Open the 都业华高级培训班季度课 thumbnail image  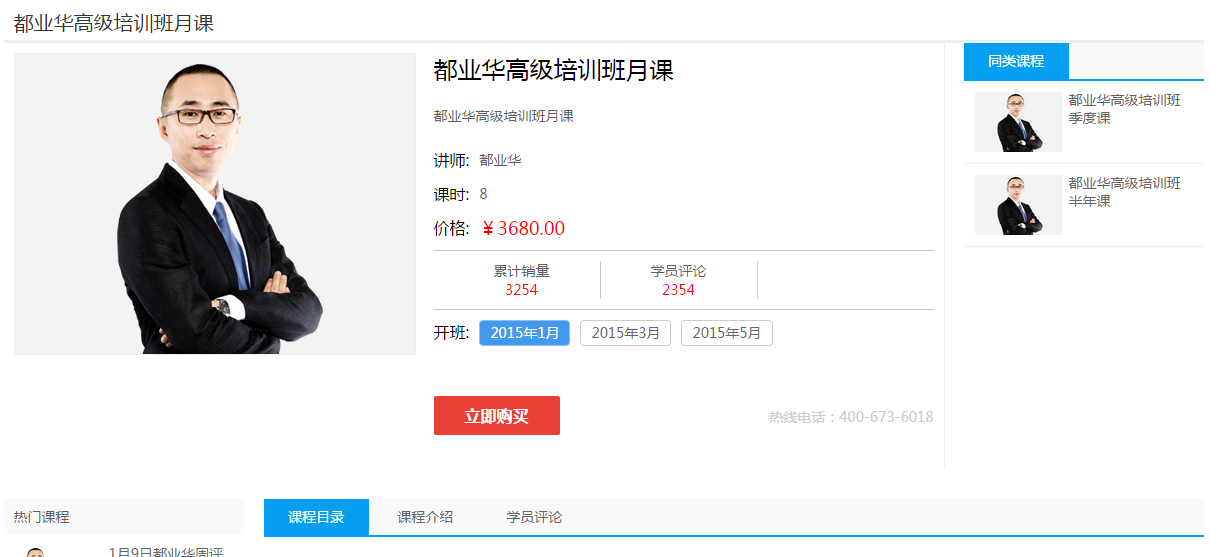[1018, 122]
